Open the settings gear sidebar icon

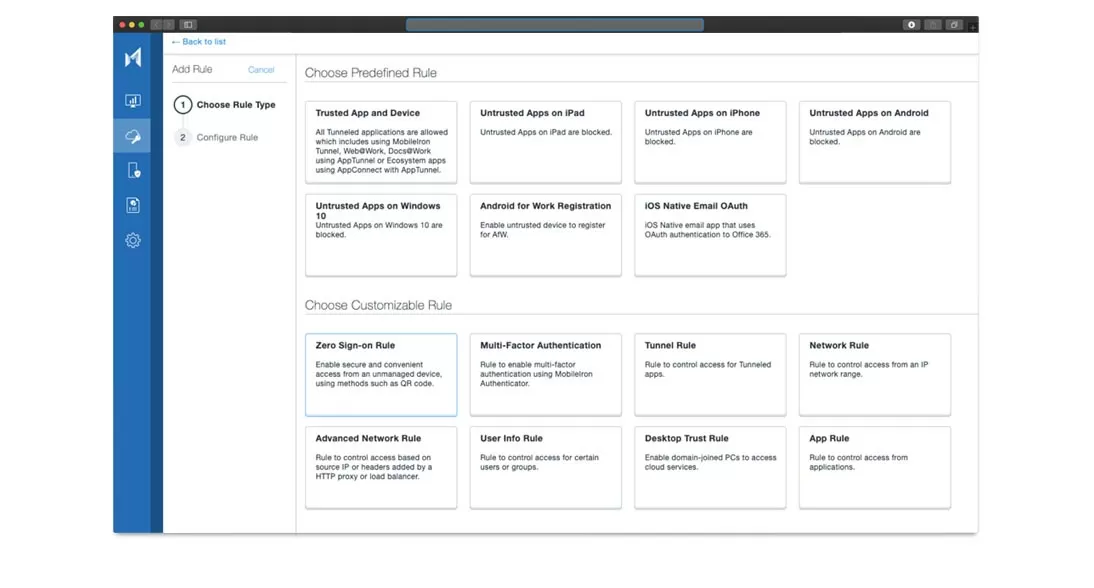point(133,241)
